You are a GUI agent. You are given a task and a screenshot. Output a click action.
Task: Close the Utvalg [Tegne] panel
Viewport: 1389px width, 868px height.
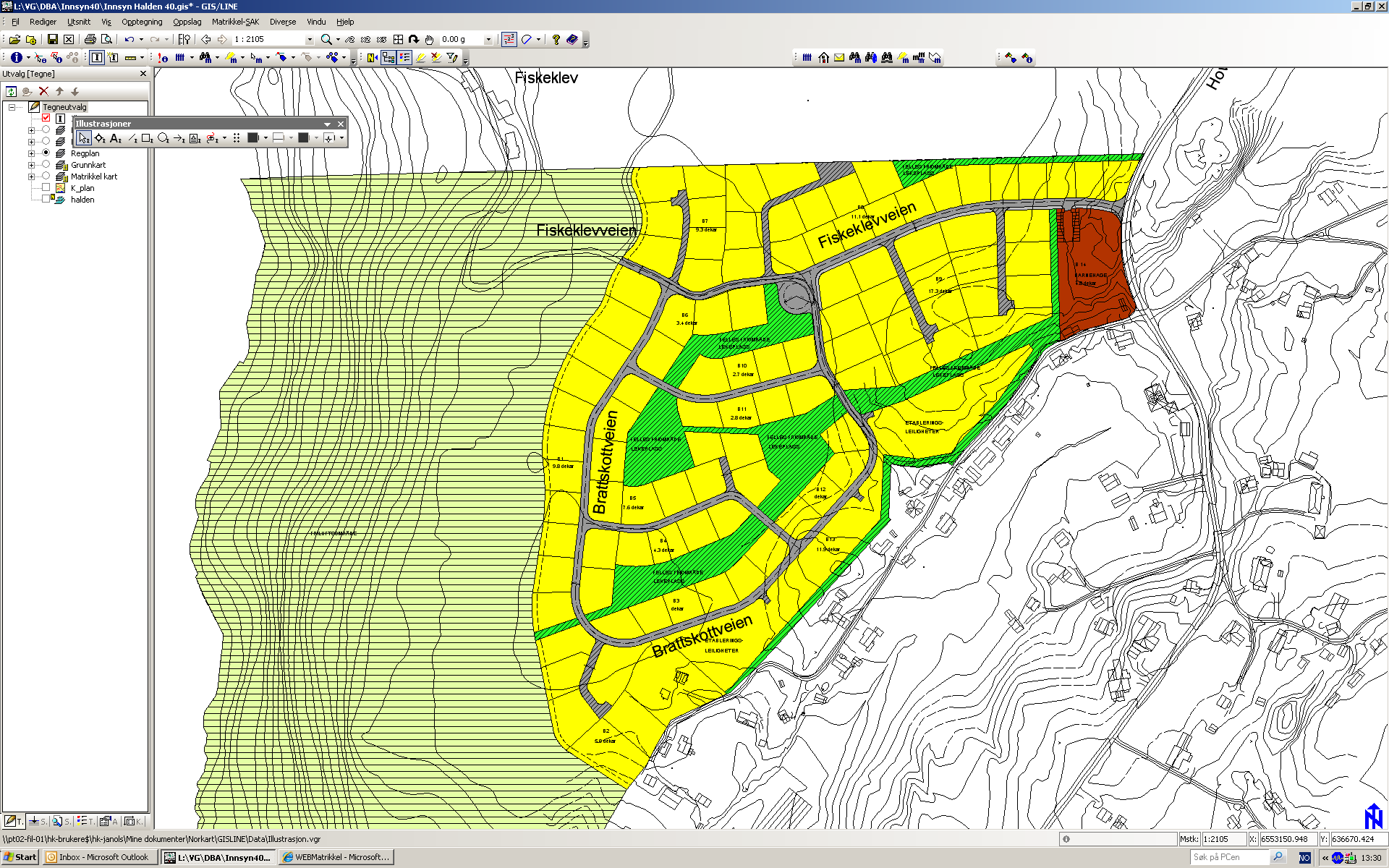143,74
